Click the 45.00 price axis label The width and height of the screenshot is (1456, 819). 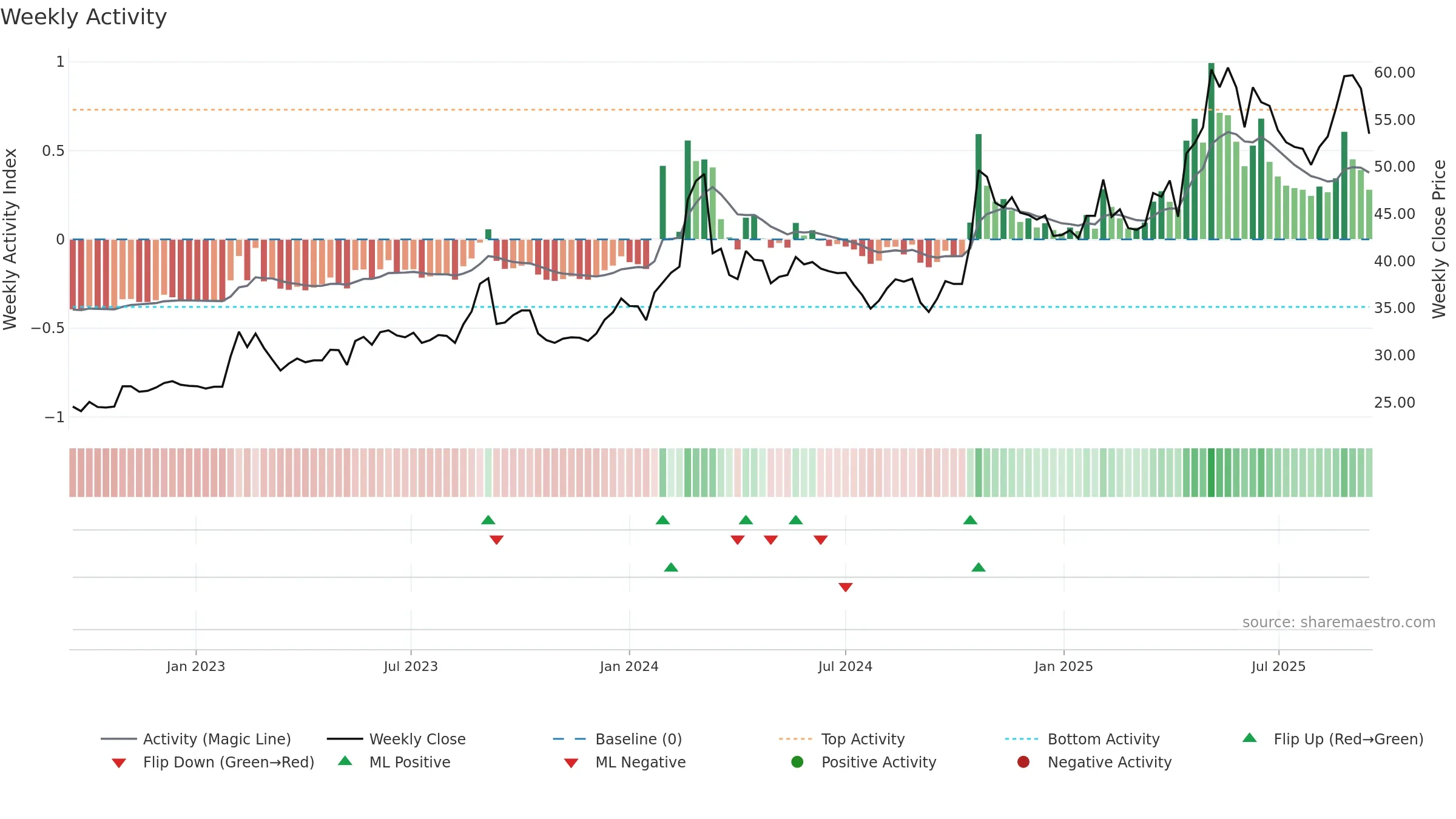click(1395, 214)
